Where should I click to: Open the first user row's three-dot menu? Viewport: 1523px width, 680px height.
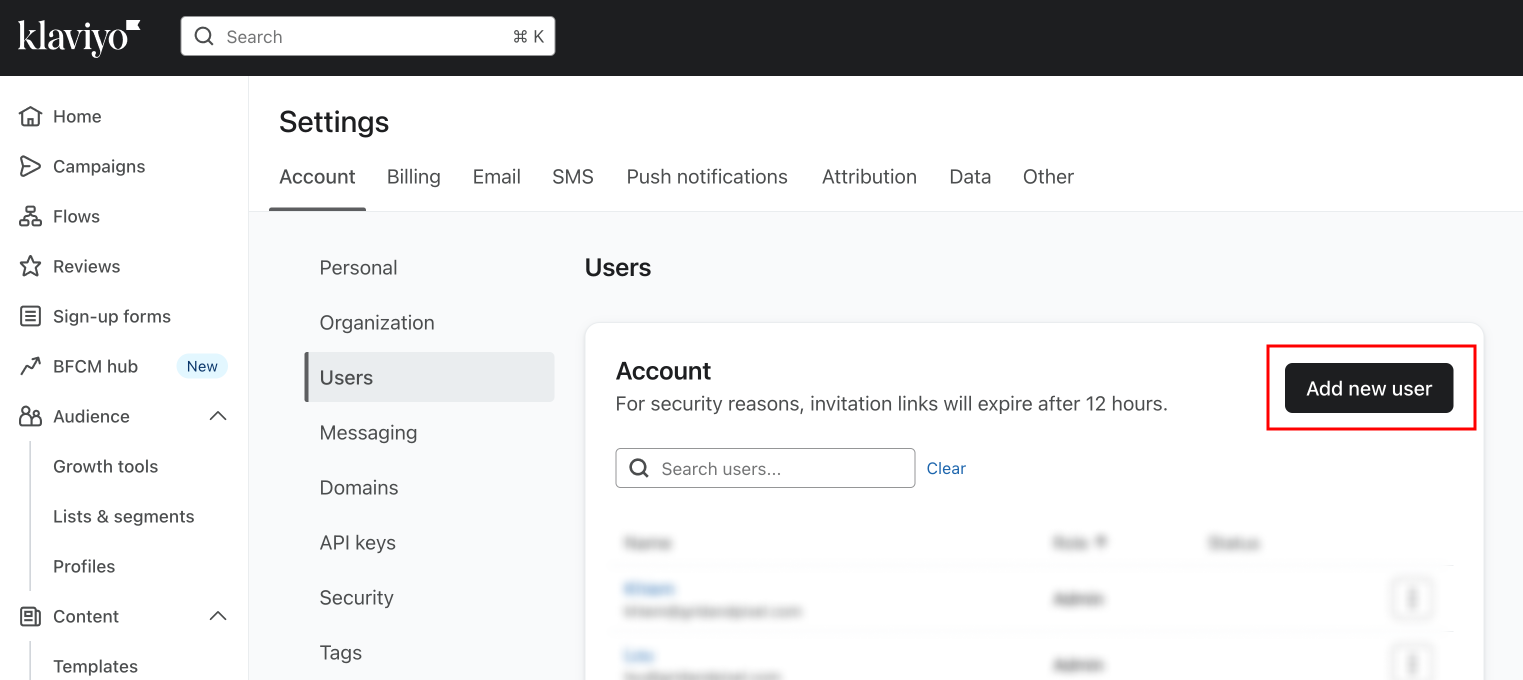point(1412,599)
